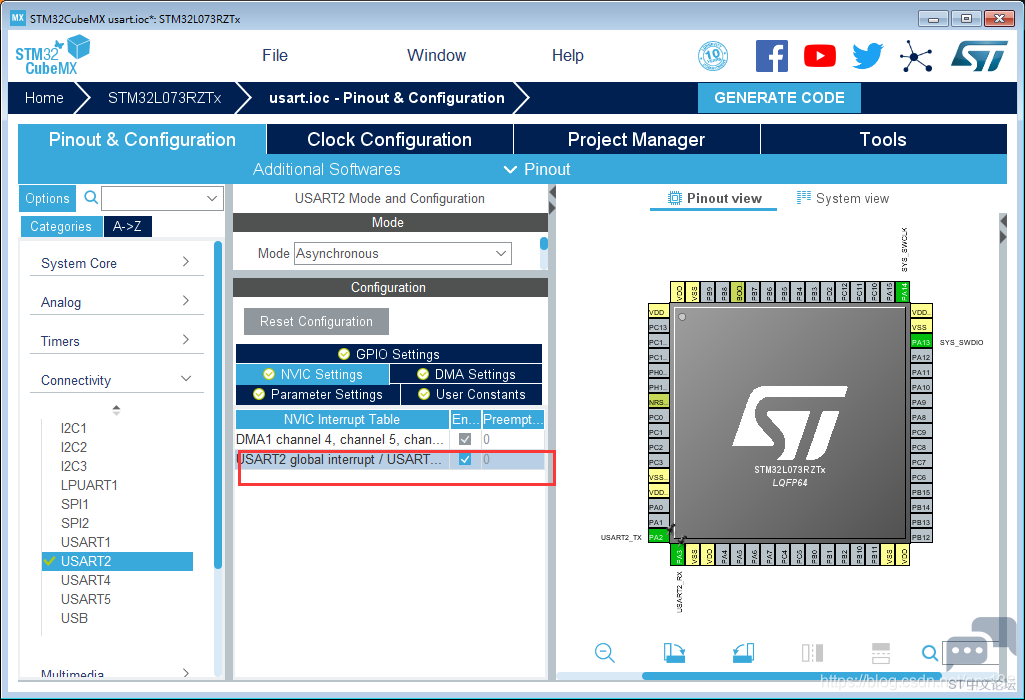Image resolution: width=1025 pixels, height=700 pixels.
Task: Switch to System view
Action: [x=843, y=198]
